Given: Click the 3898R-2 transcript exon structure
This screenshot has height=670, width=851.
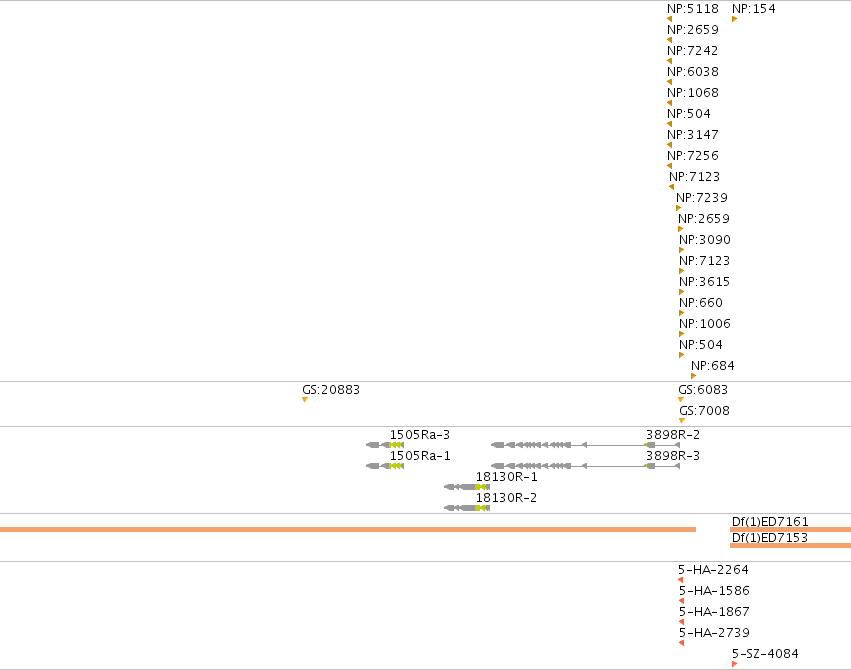Looking at the screenshot, I should [x=586, y=445].
